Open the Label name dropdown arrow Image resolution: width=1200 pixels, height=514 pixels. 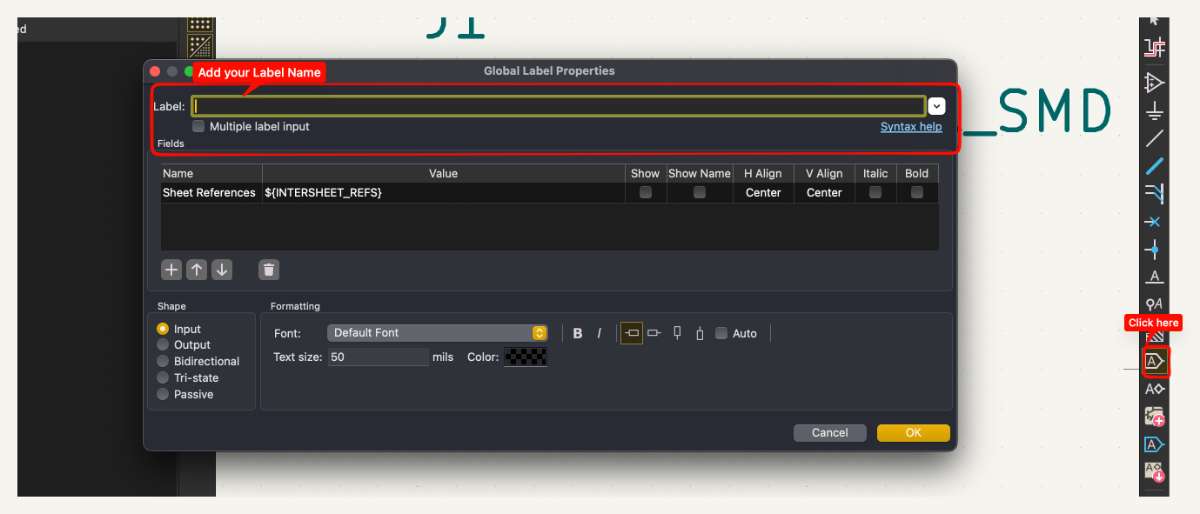937,106
